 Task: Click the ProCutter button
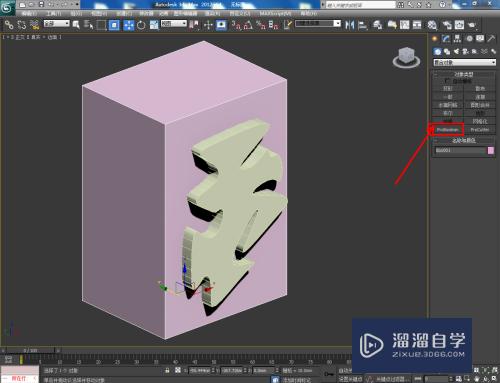480,130
